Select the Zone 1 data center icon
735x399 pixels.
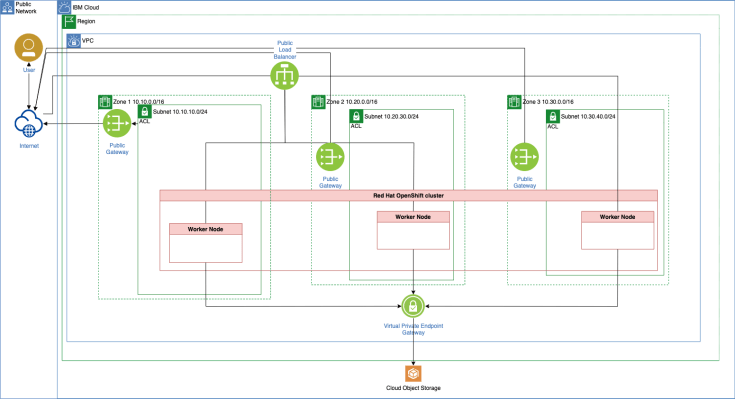(x=105, y=102)
